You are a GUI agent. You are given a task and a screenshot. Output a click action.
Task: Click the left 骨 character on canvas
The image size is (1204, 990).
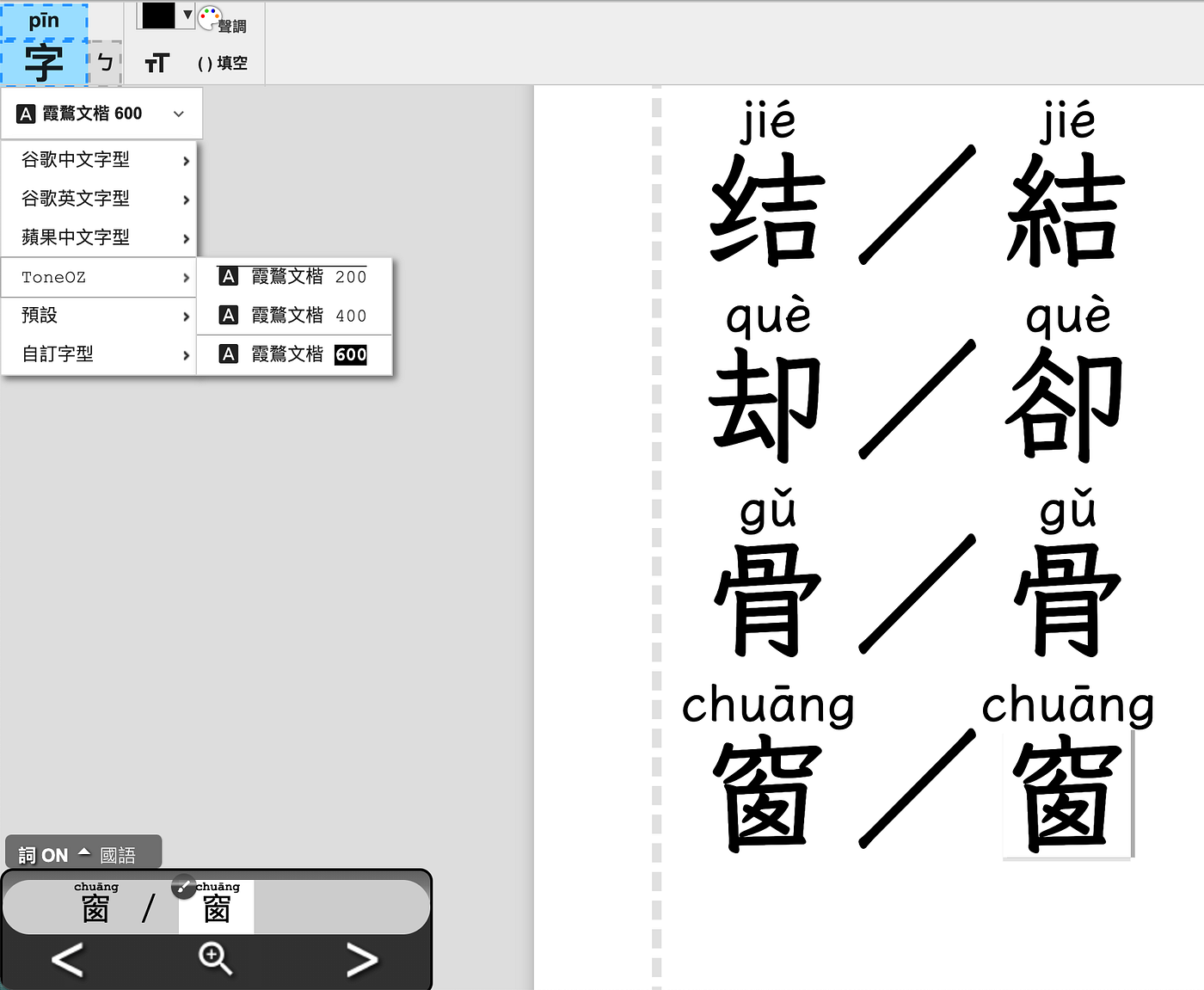click(x=767, y=599)
